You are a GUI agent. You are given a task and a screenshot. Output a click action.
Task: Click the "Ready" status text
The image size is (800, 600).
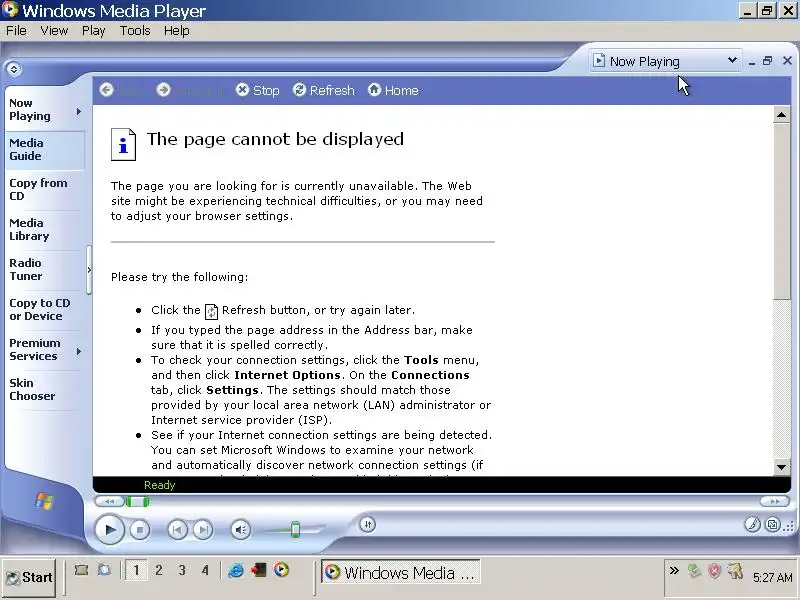(159, 485)
